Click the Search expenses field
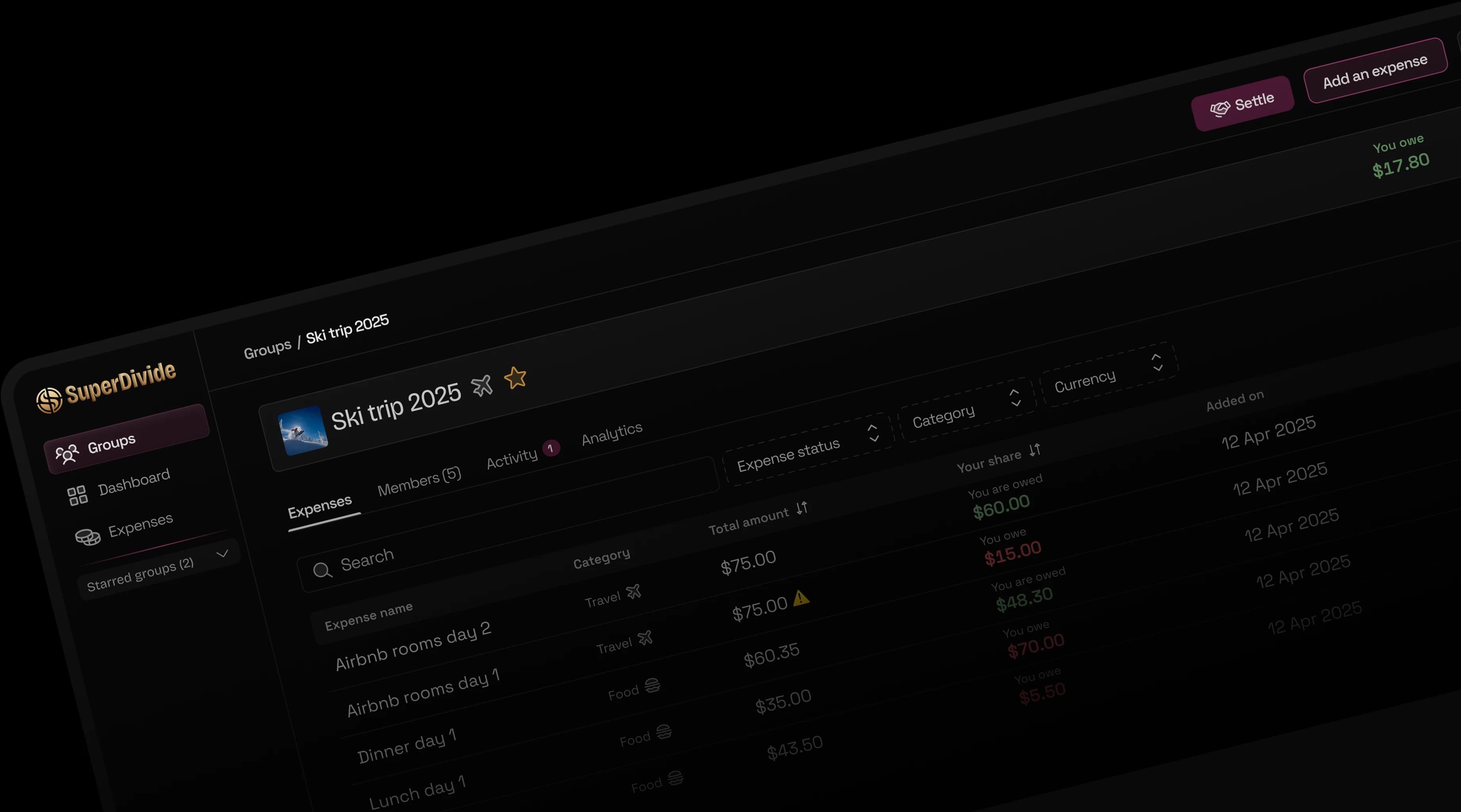Viewport: 1461px width, 812px height. 508,525
